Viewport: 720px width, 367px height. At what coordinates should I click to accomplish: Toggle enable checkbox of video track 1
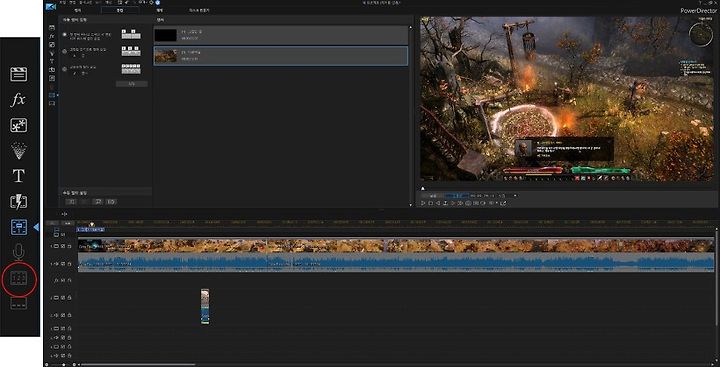(x=63, y=246)
